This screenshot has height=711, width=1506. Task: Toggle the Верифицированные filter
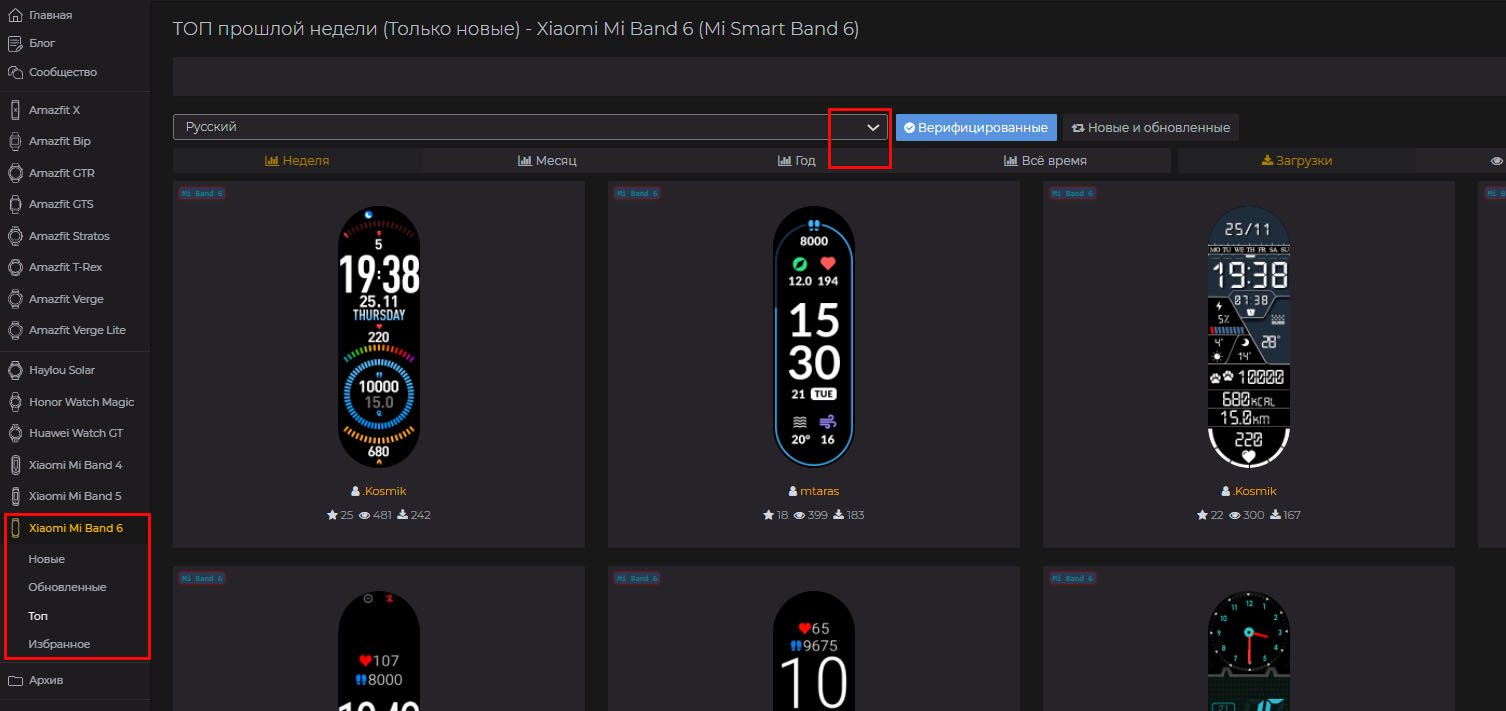click(x=976, y=128)
